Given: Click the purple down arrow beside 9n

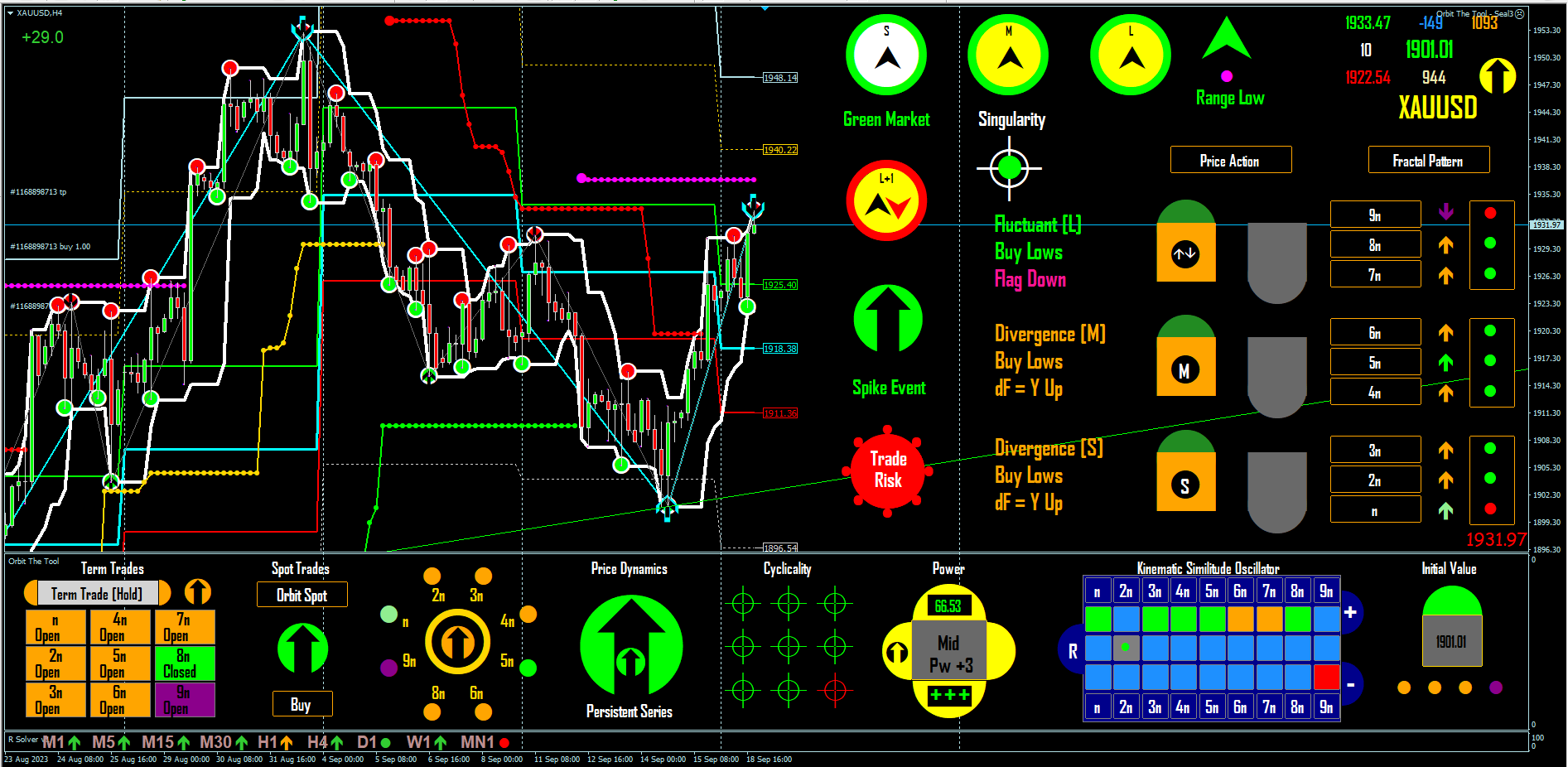Looking at the screenshot, I should pos(1446,212).
